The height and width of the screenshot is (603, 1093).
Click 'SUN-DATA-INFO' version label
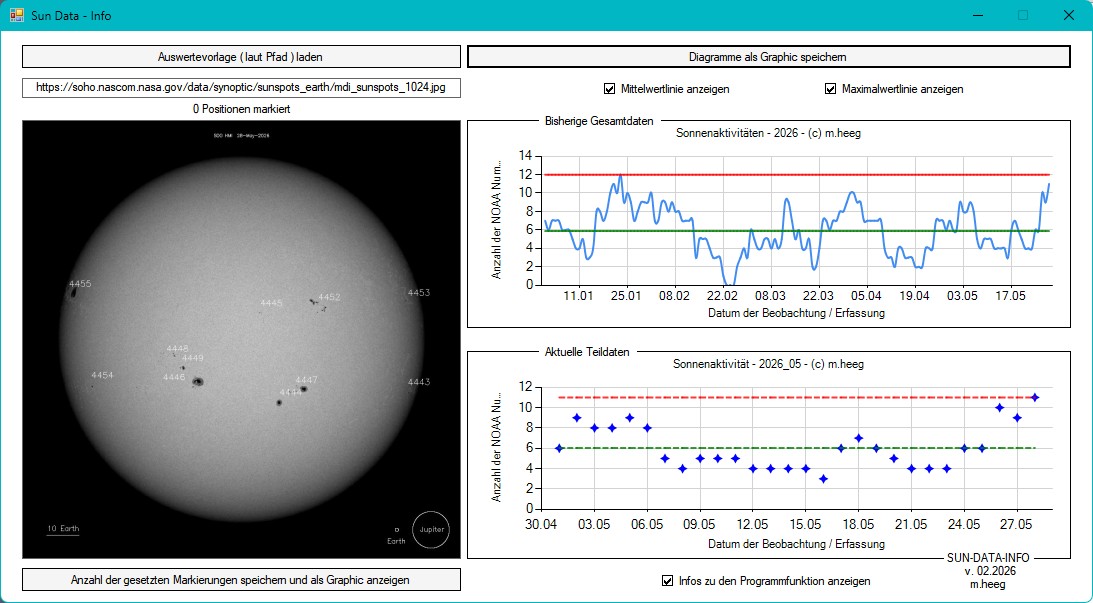(x=988, y=558)
